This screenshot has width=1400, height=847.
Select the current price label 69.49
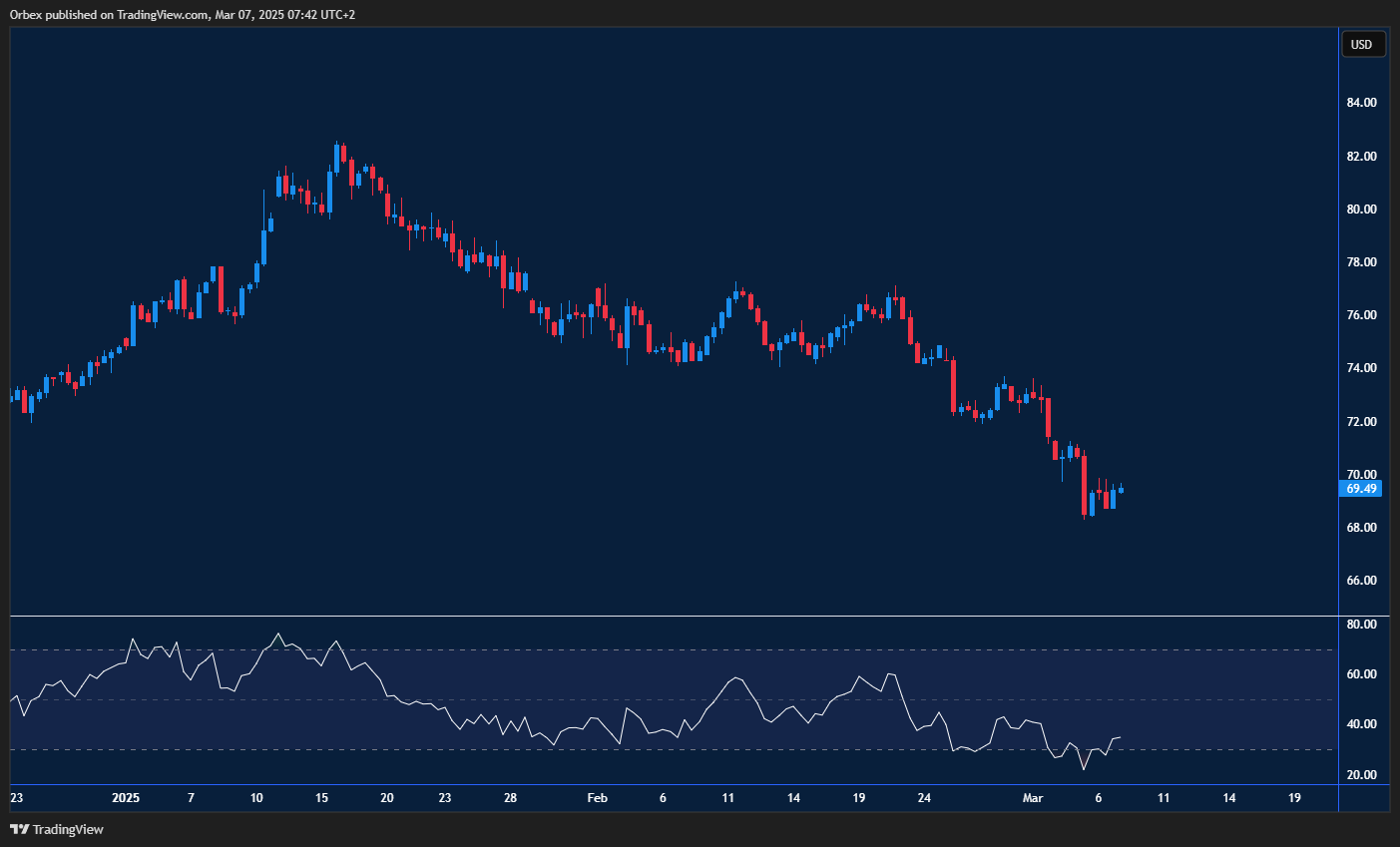(x=1361, y=488)
